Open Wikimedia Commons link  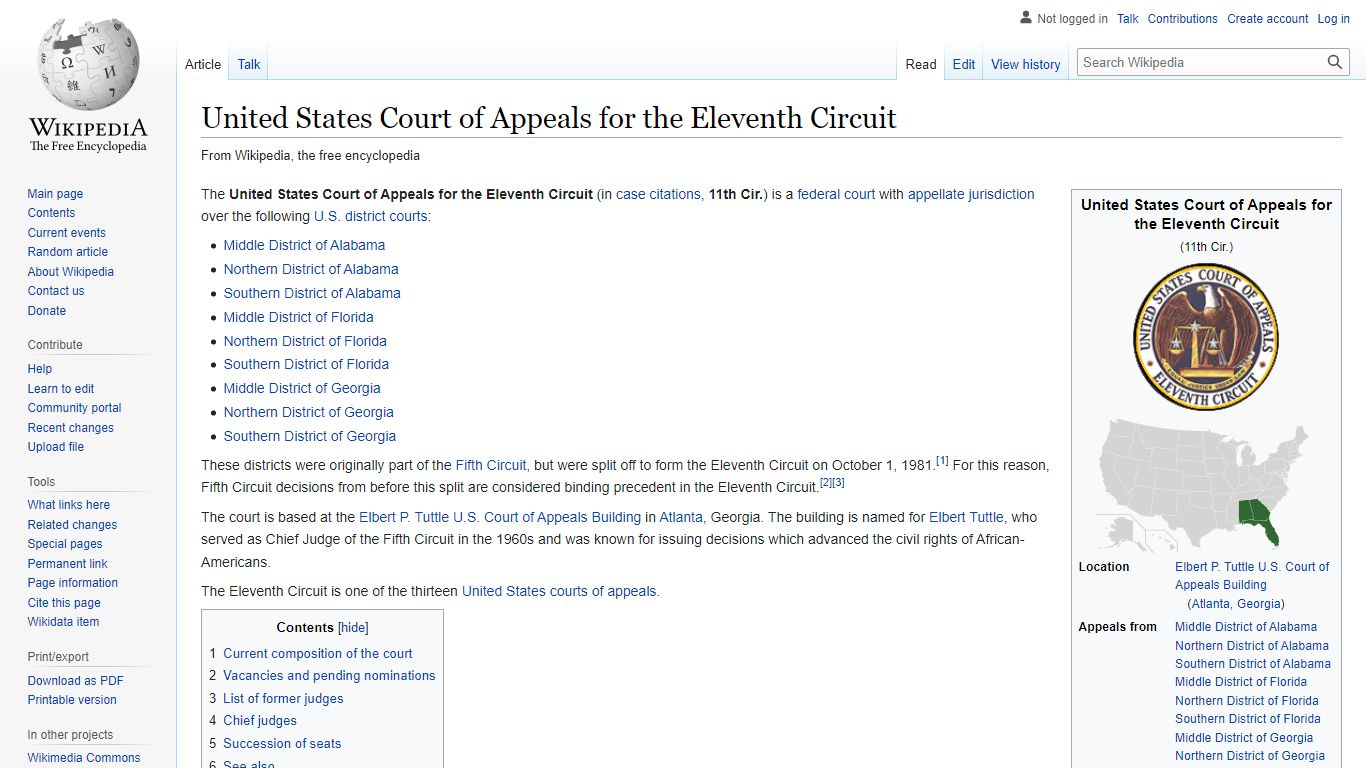[x=84, y=758]
